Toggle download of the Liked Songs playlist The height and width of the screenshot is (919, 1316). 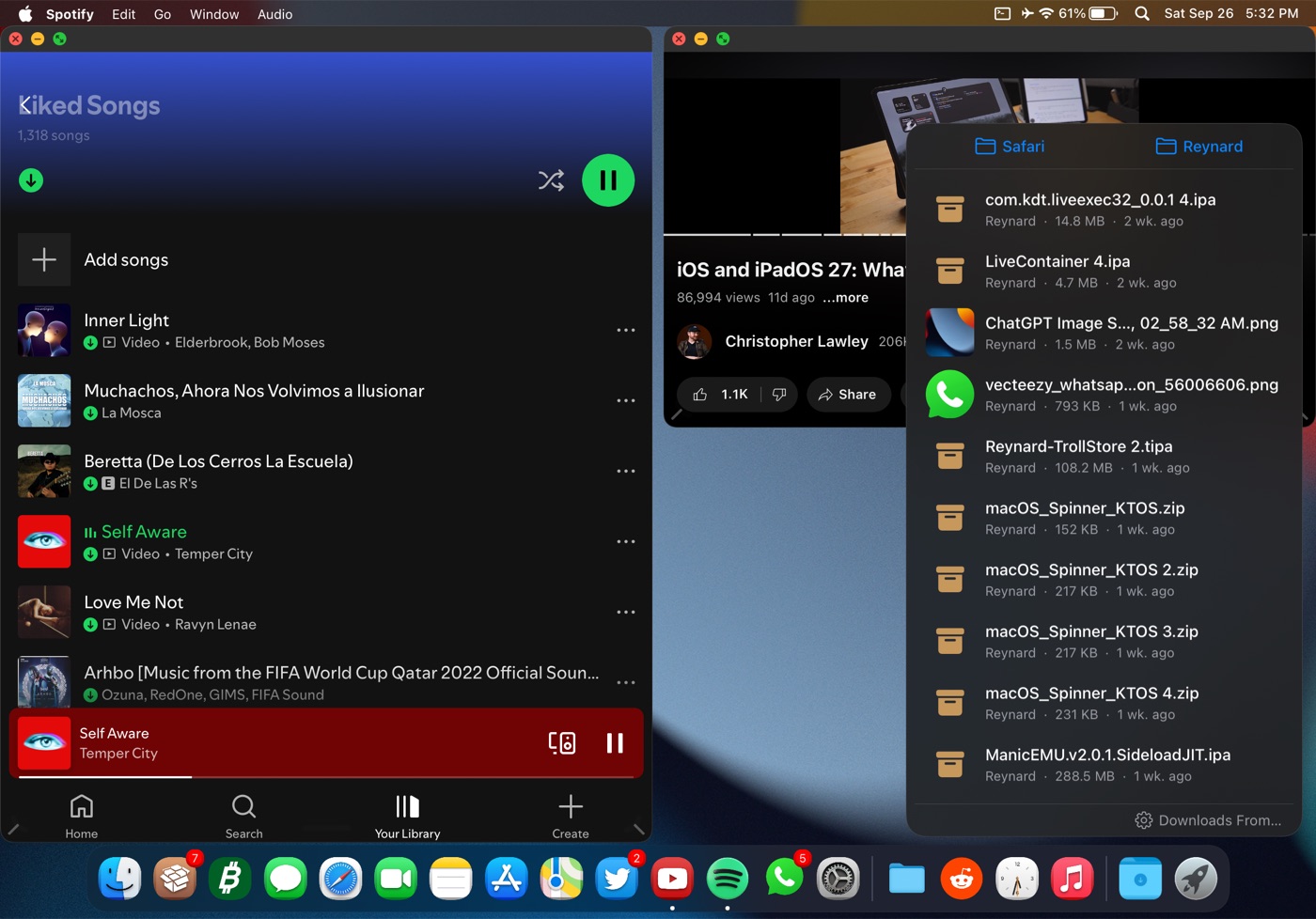pyautogui.click(x=31, y=180)
